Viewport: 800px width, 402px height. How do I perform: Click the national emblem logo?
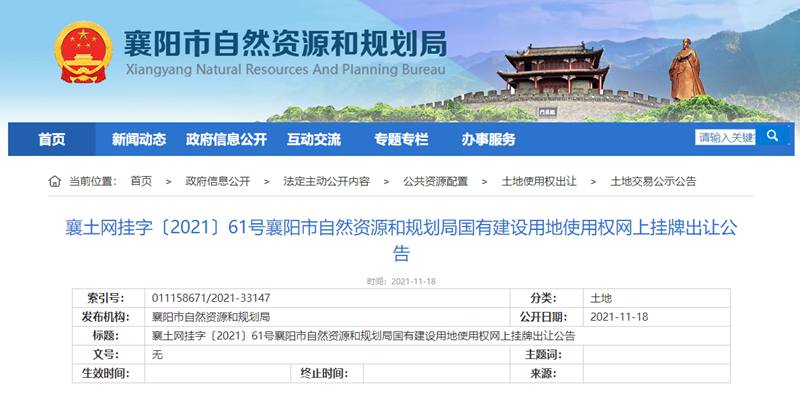pos(84,55)
